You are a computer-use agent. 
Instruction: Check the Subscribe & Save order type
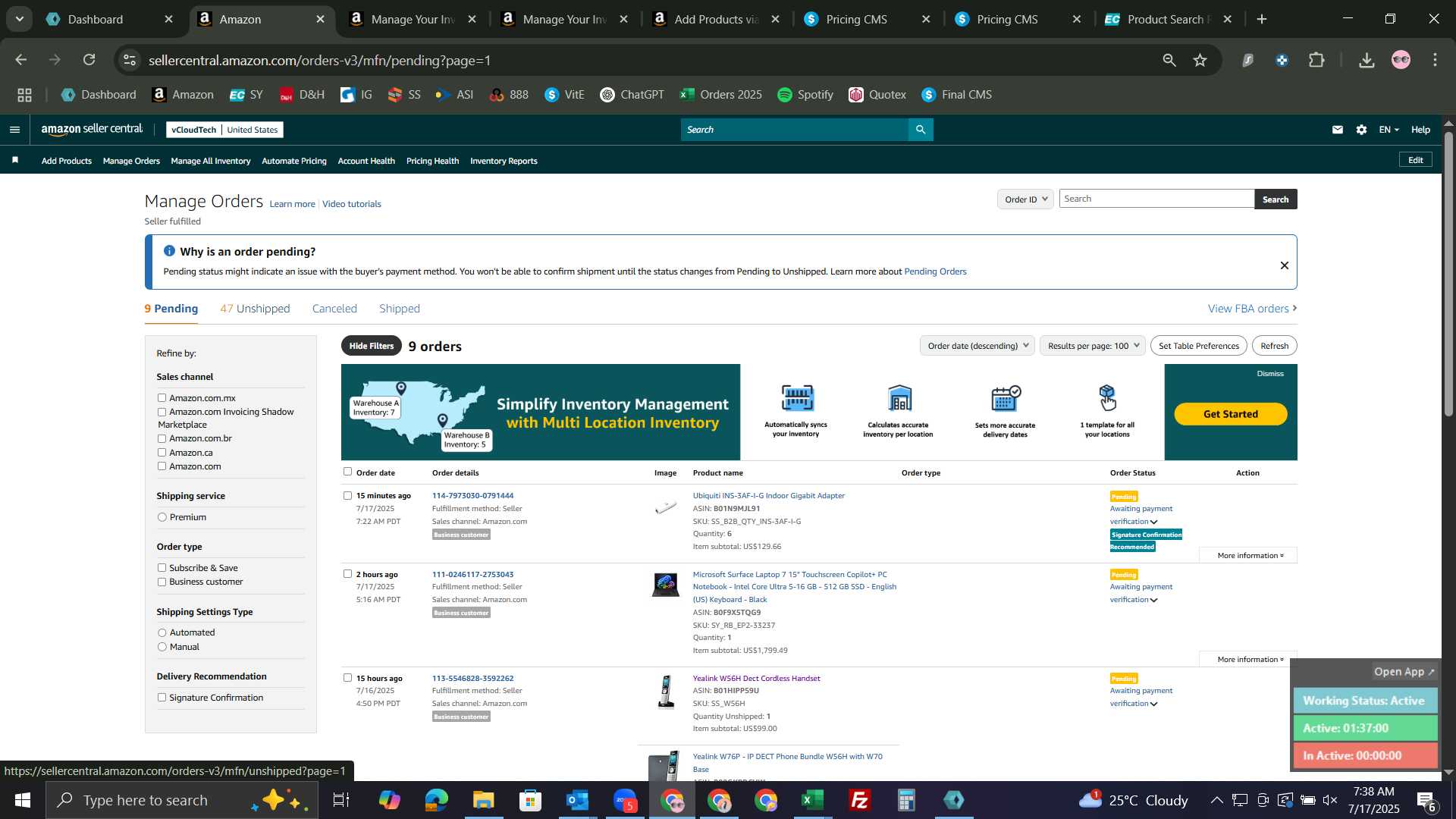[162, 568]
